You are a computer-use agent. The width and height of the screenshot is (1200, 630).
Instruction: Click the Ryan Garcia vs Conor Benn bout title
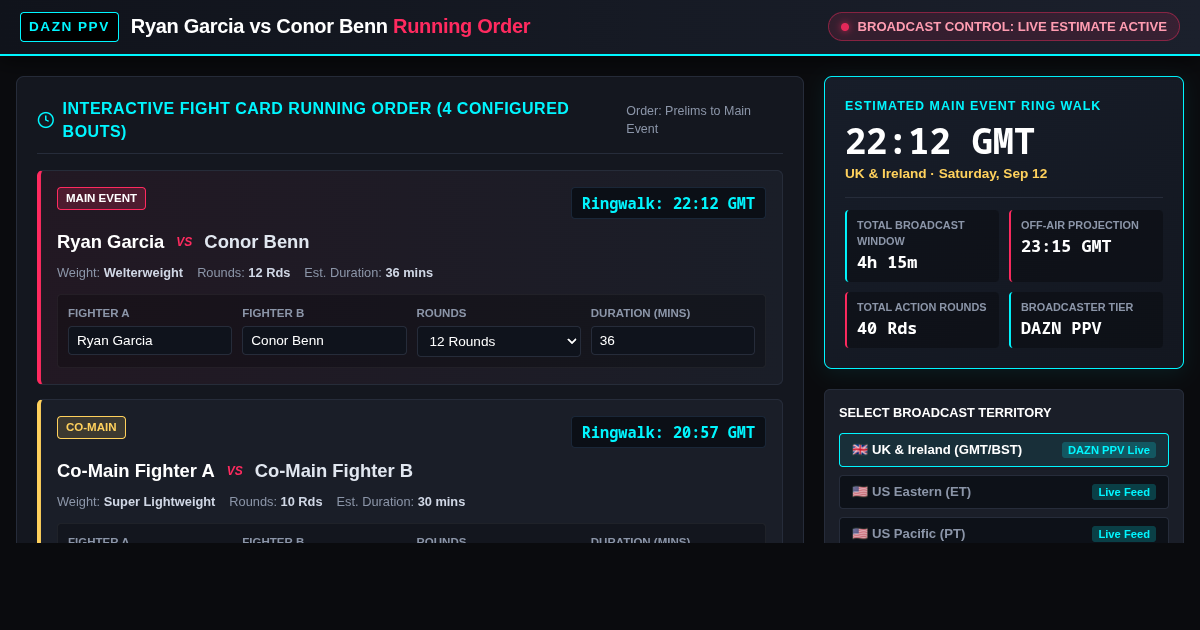pyautogui.click(x=183, y=242)
